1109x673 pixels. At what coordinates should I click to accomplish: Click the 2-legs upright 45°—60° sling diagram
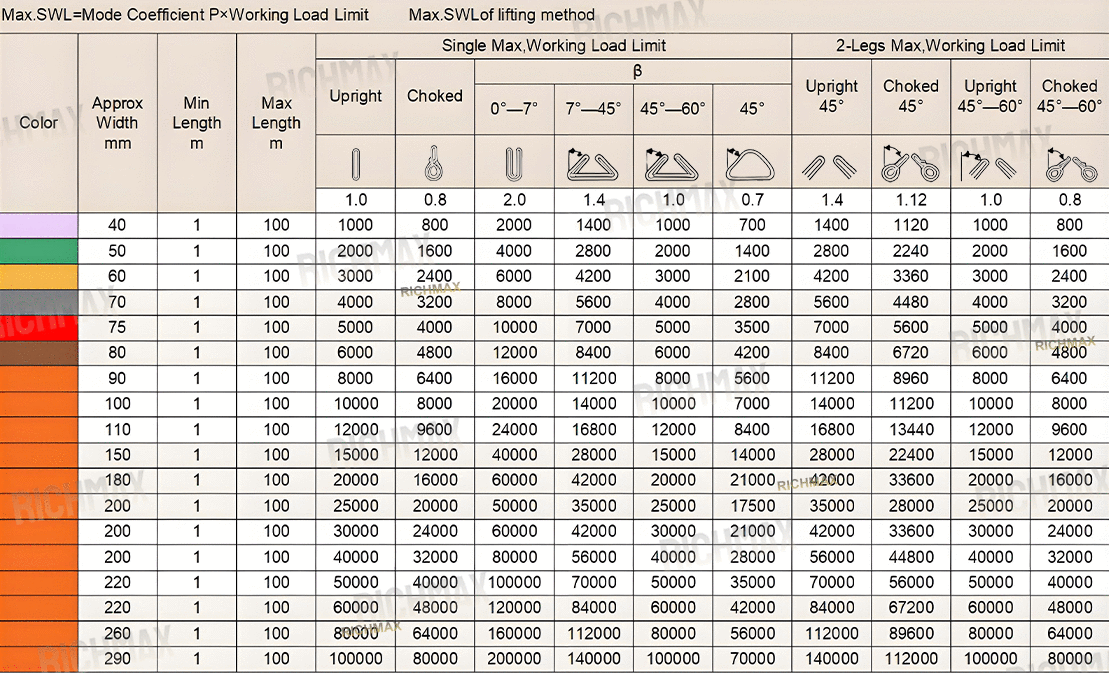[990, 163]
